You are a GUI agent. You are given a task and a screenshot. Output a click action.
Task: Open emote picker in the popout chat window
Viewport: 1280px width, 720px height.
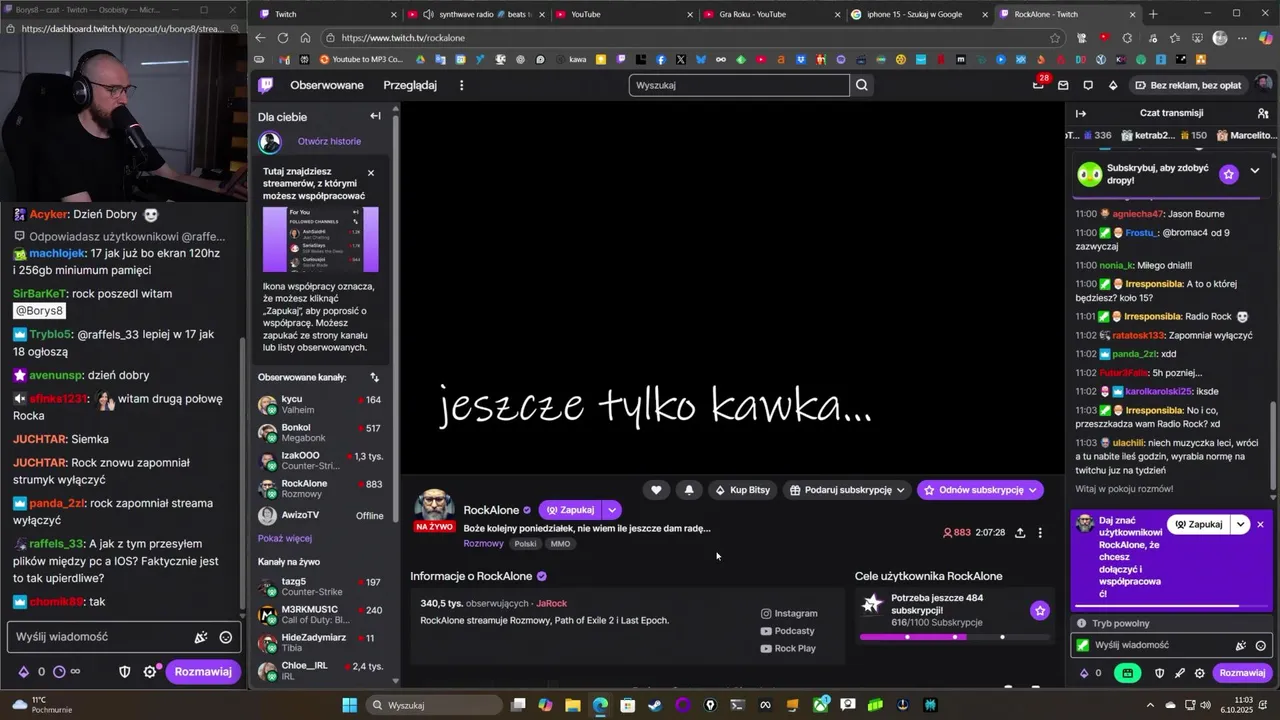coord(226,637)
